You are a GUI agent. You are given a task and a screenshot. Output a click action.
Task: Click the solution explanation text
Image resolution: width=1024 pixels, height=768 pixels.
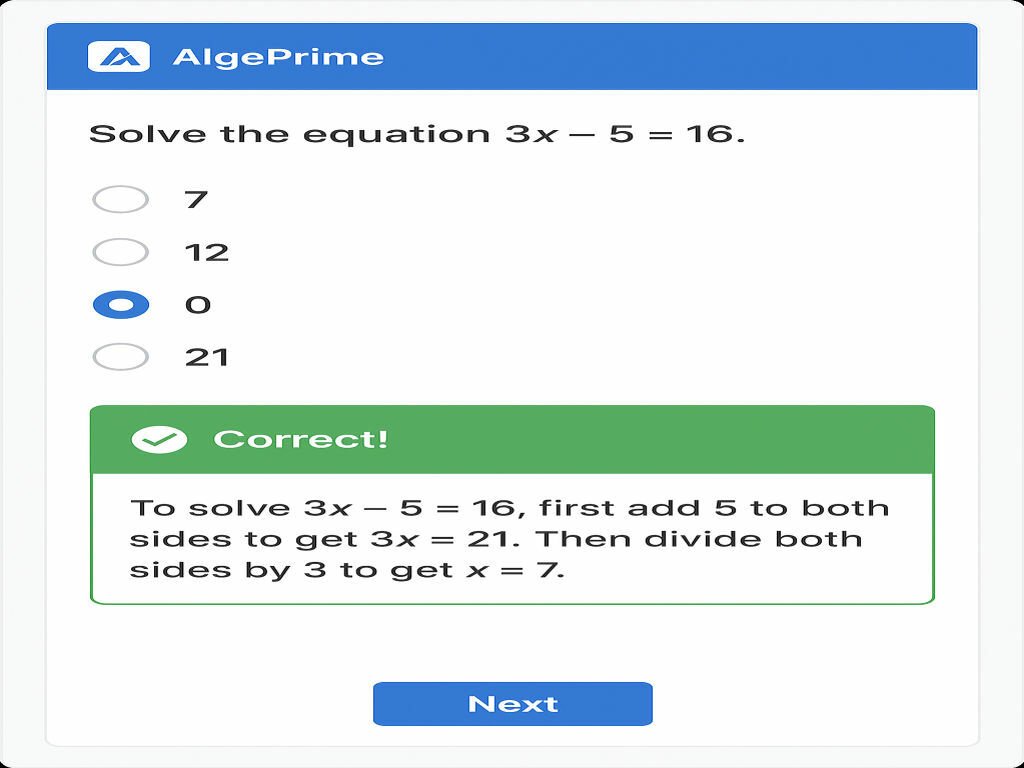pyautogui.click(x=512, y=537)
